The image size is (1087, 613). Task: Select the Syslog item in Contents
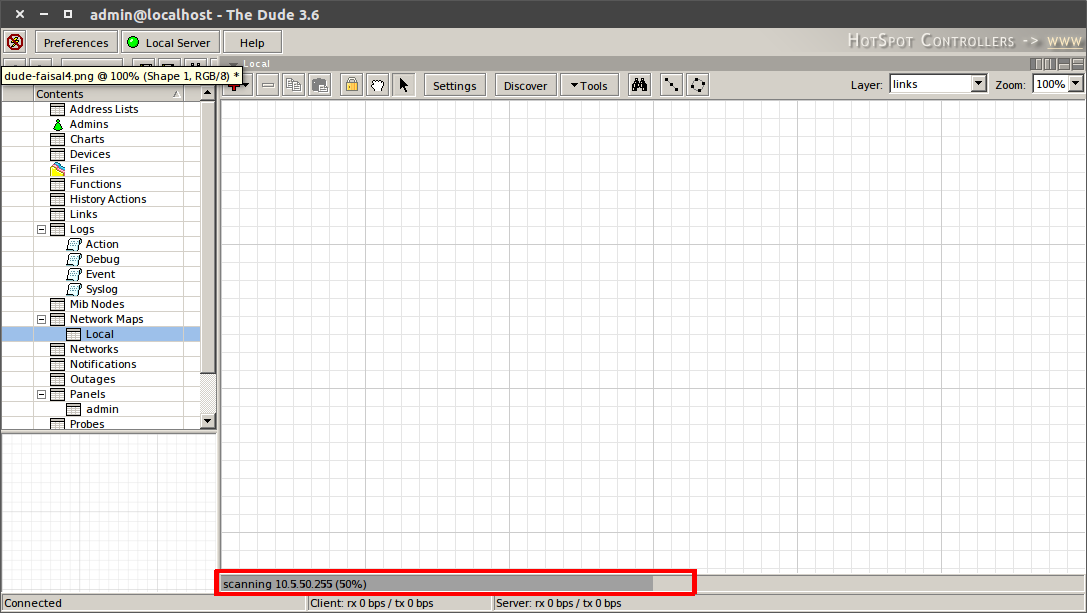[100, 289]
